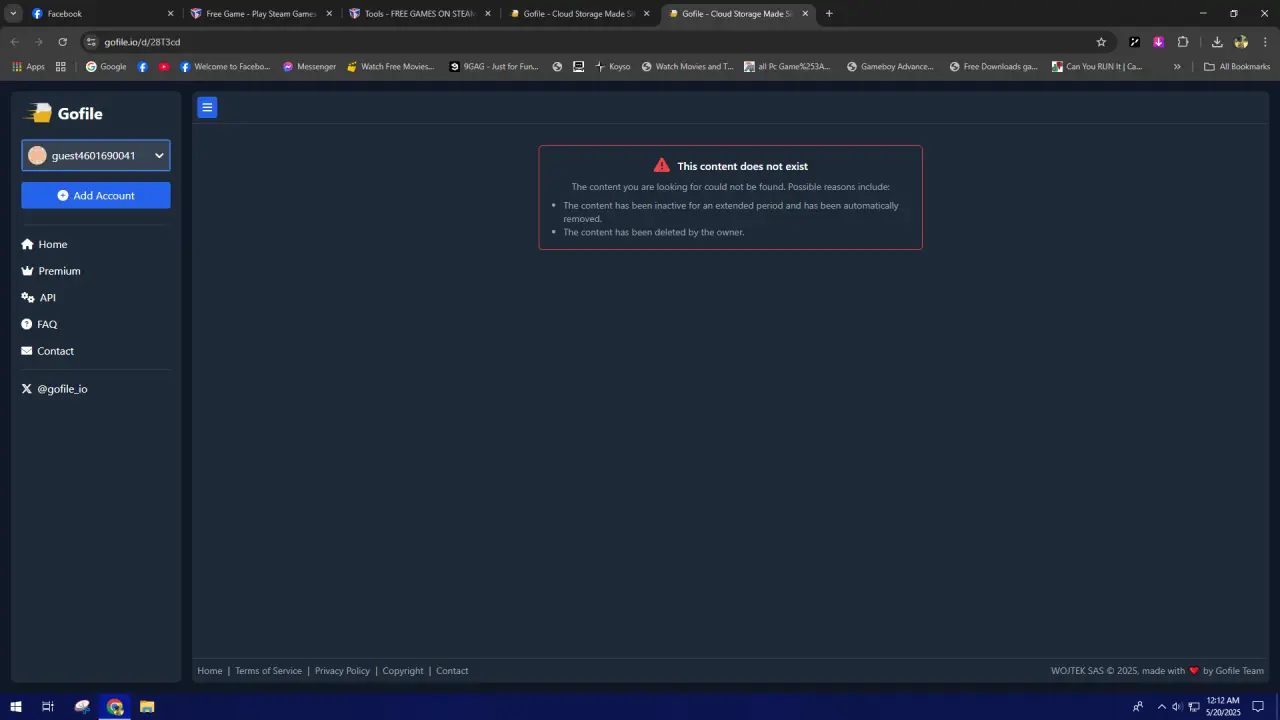Open Copyright footer link
Screen dimensions: 1280x720
(x=403, y=671)
